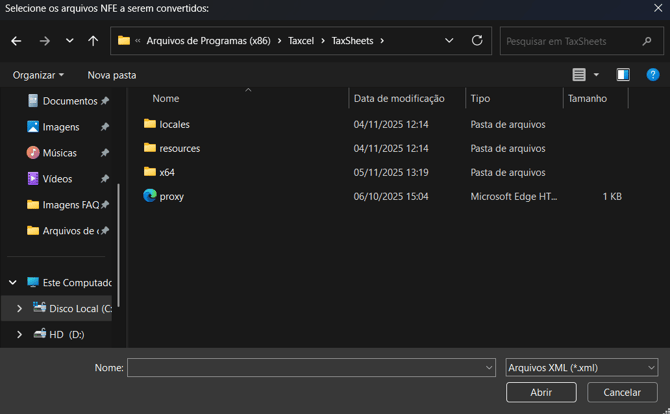
Task: Select the x64 folder
Action: [x=166, y=173]
